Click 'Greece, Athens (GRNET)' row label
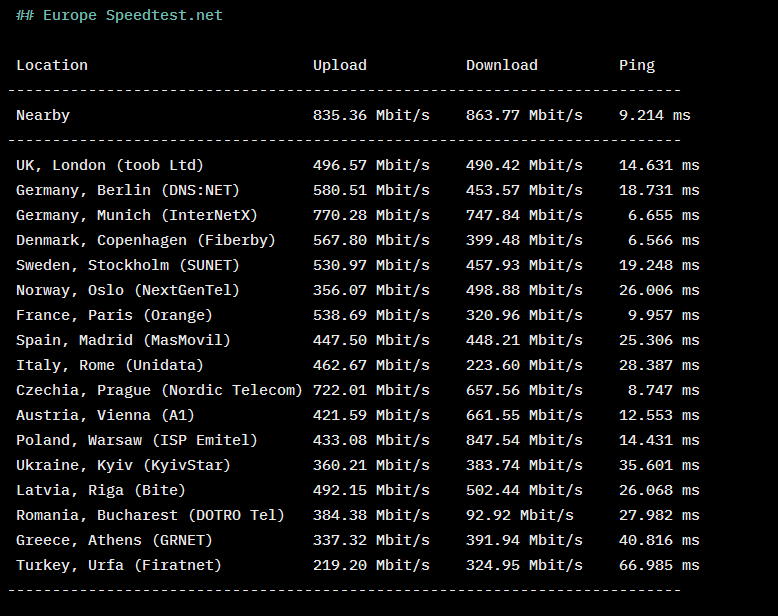The width and height of the screenshot is (778, 616). pos(115,540)
